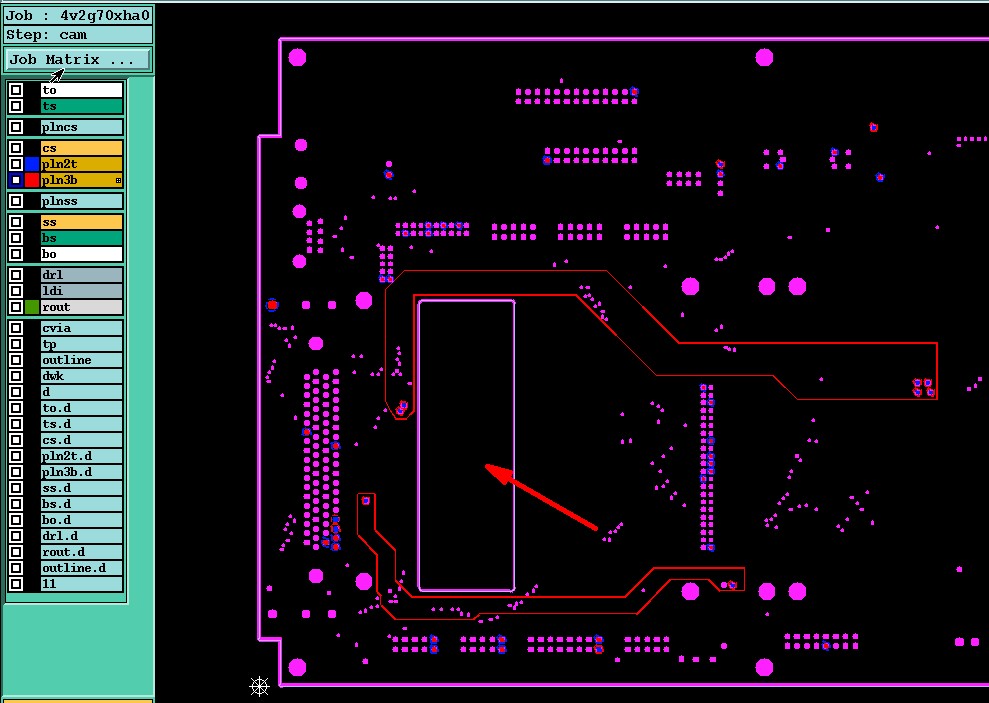Select the 'bo' layer name

pos(81,254)
